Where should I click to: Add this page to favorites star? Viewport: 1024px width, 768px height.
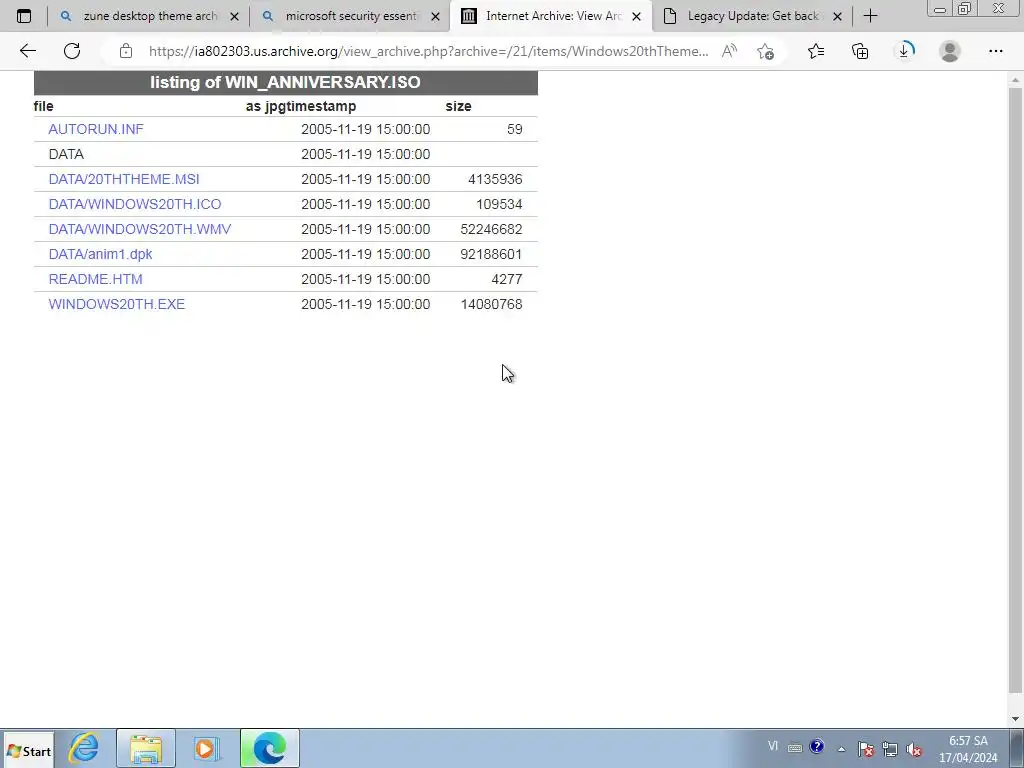765,51
